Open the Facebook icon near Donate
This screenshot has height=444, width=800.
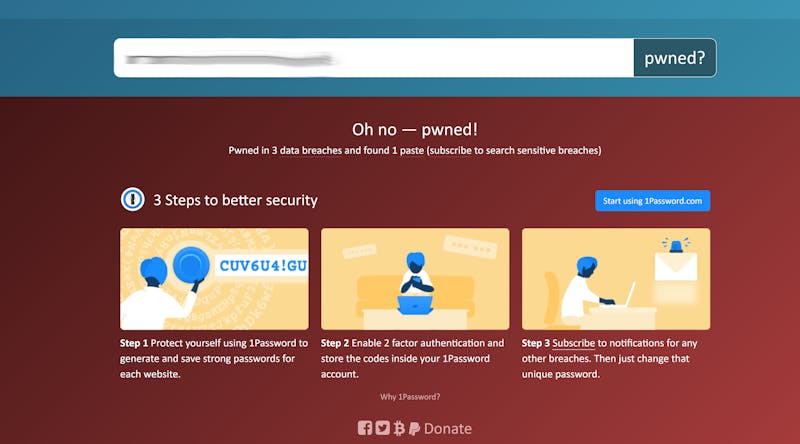pyautogui.click(x=365, y=428)
